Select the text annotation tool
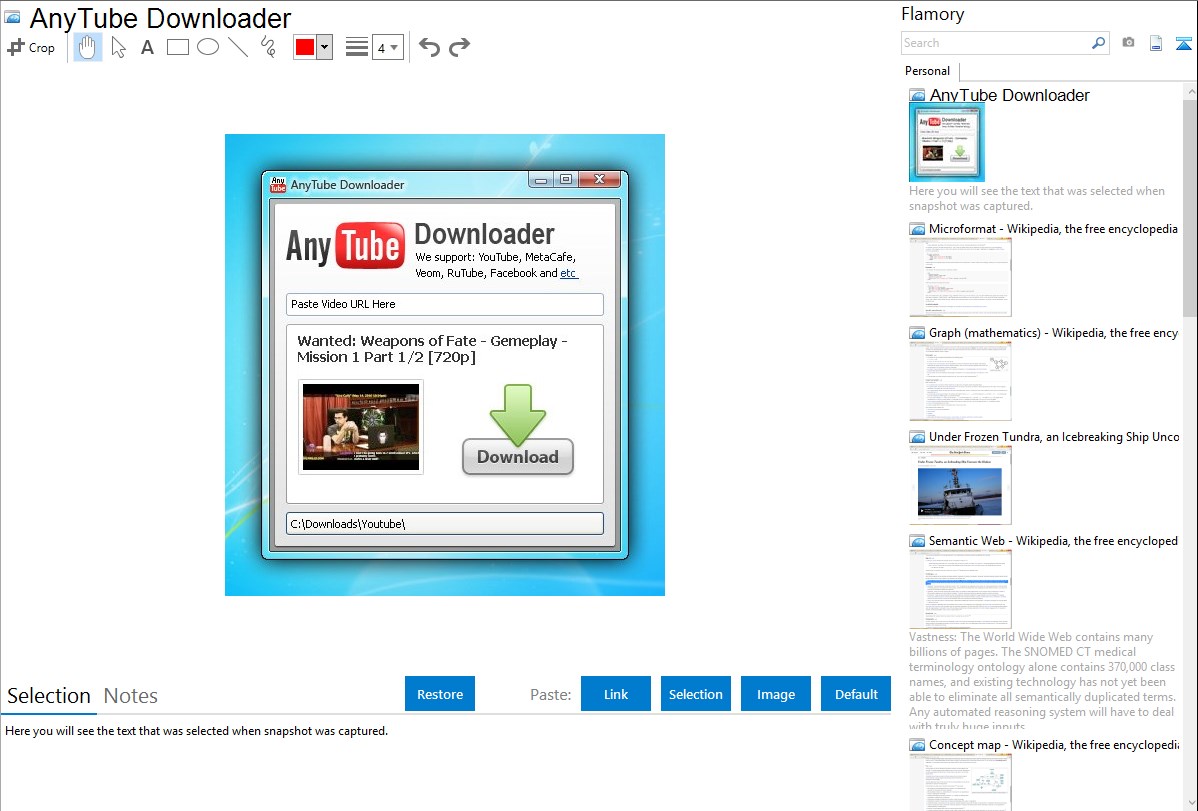 click(147, 47)
